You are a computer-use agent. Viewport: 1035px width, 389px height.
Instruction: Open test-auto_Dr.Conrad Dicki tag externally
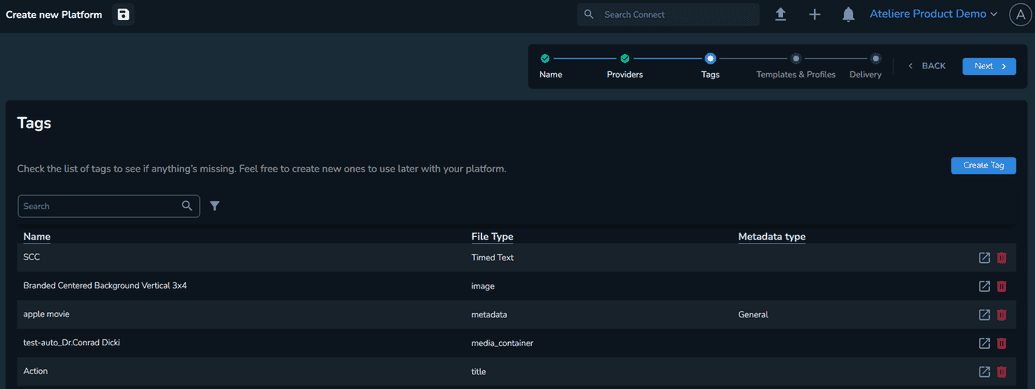tap(984, 343)
